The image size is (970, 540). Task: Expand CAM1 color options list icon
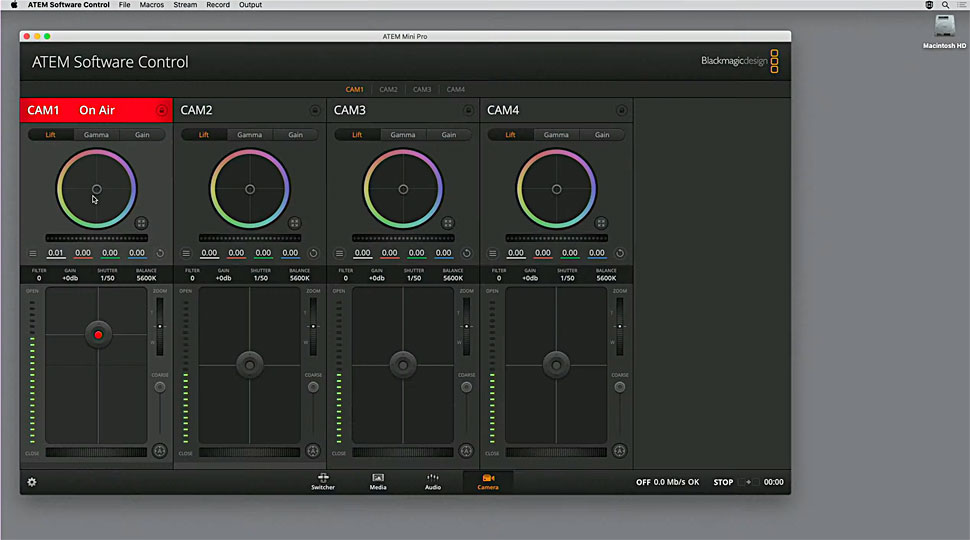[x=33, y=253]
